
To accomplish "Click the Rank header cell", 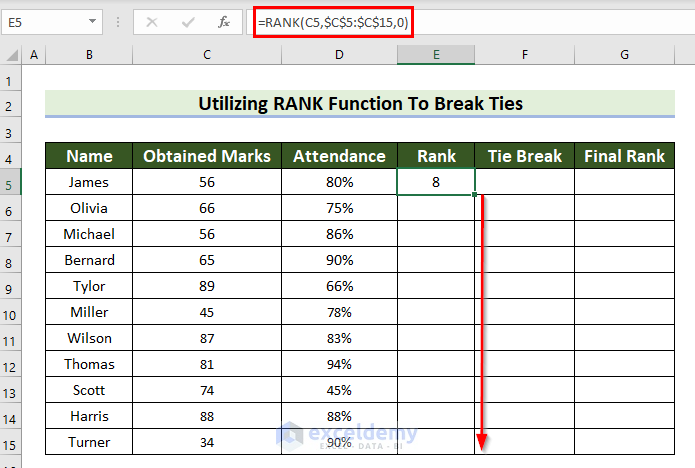I will pyautogui.click(x=436, y=156).
